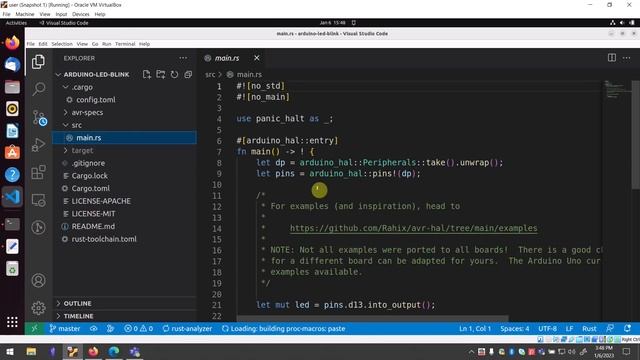Screen dimensions: 640x360
Task: Click the master branch indicator
Action: (x=64, y=329)
